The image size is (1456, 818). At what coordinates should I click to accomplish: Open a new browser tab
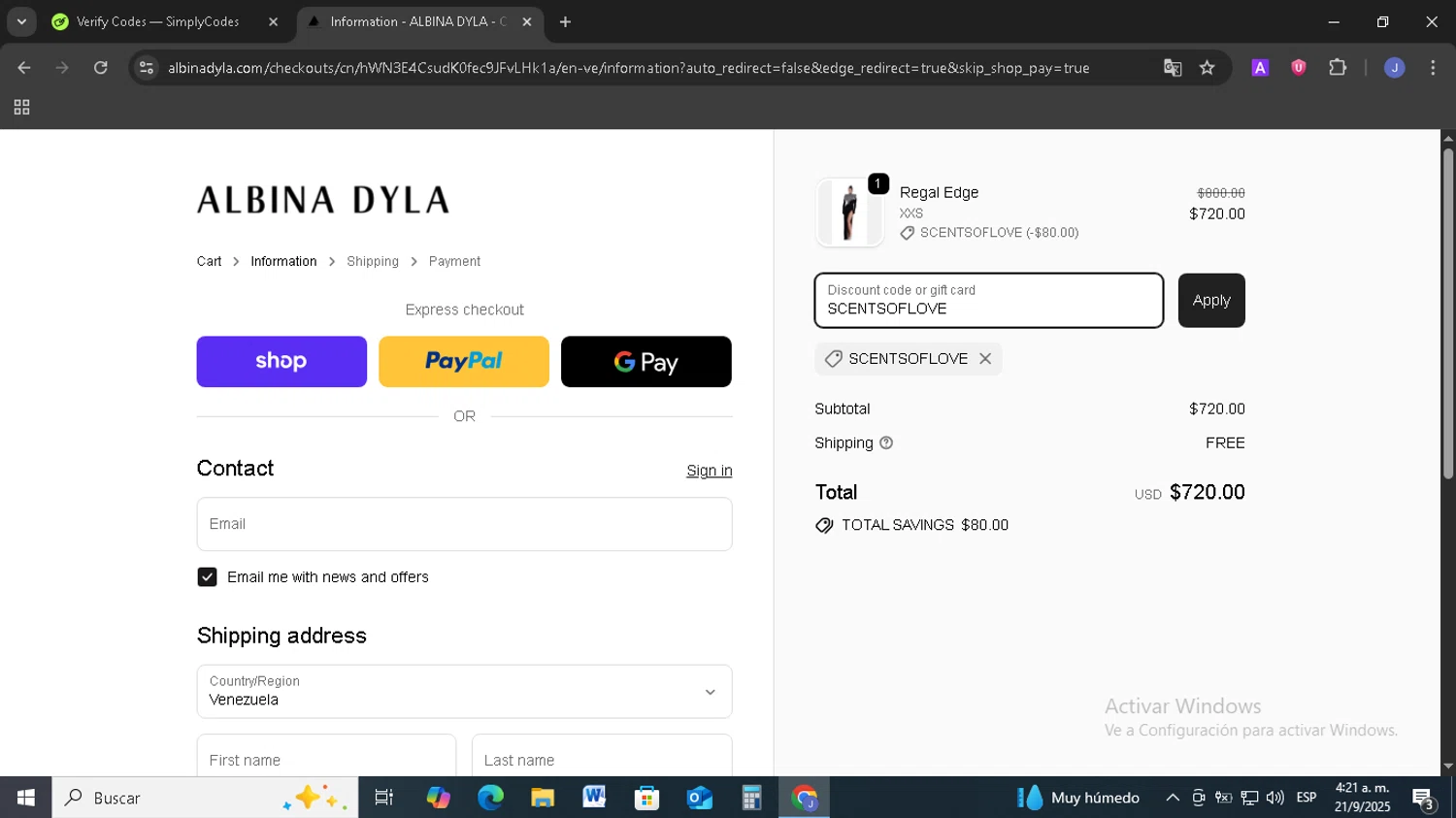coord(565,21)
